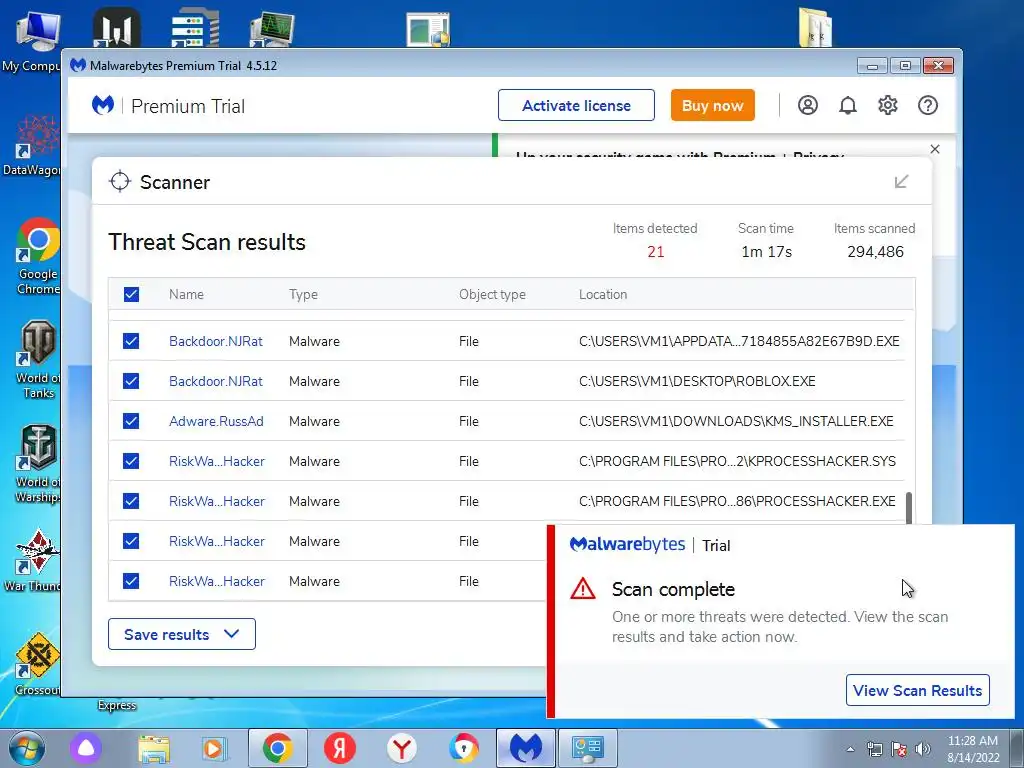Viewport: 1024px width, 768px height.
Task: Sort by the Type column header
Action: click(x=303, y=294)
